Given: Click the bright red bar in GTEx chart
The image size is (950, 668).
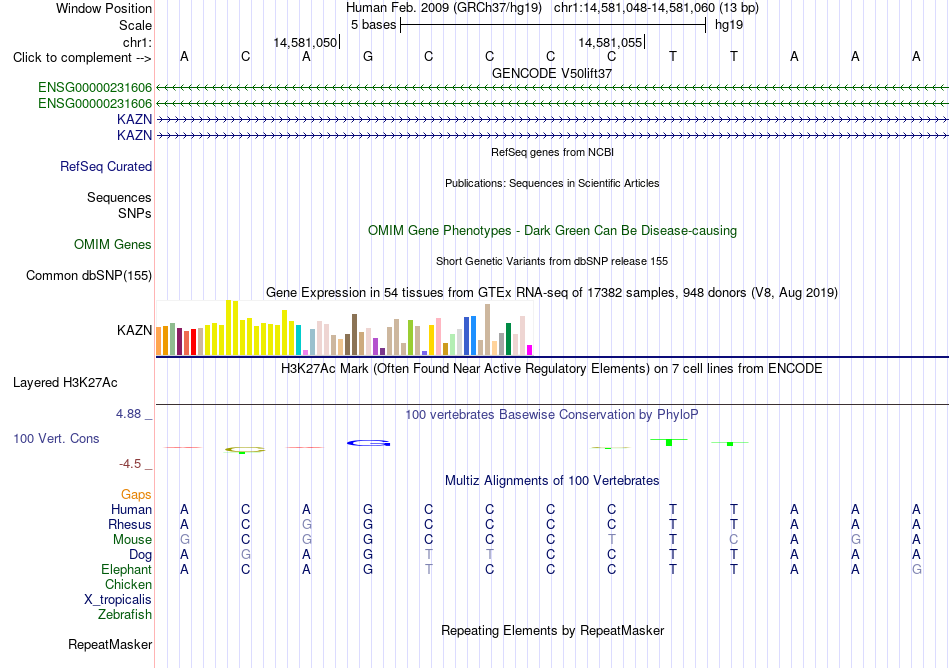Looking at the screenshot, I should tap(193, 342).
